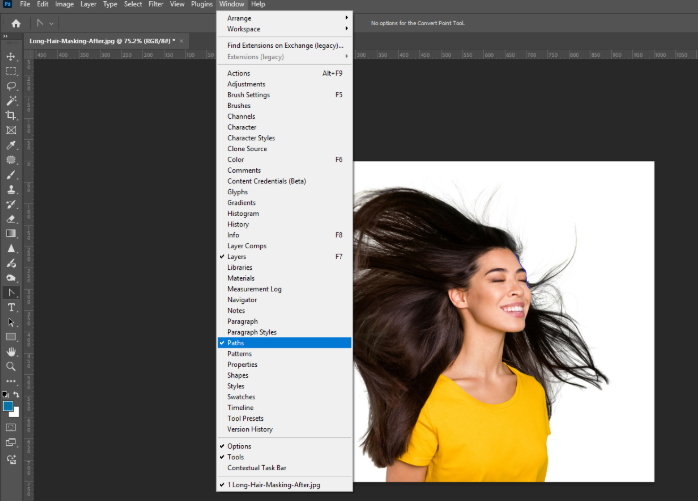Open the File menu
The height and width of the screenshot is (502, 698).
pos(25,4)
